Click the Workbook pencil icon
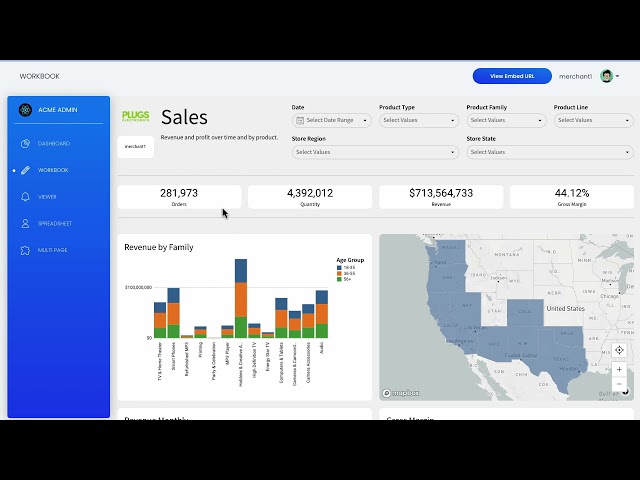This screenshot has width=640, height=480. pyautogui.click(x=25, y=170)
